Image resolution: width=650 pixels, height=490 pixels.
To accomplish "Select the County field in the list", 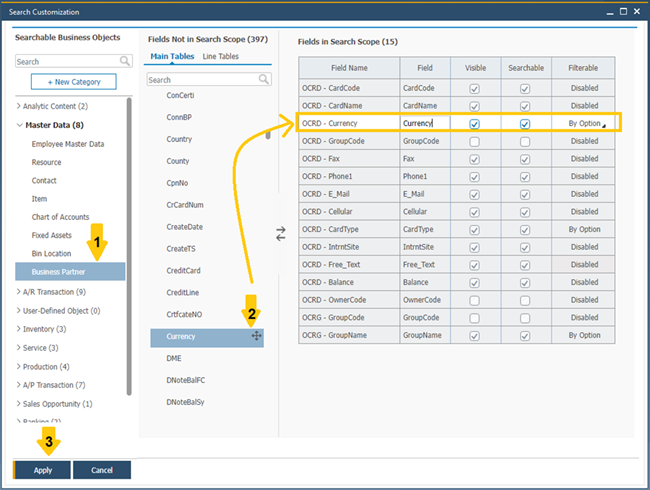I will tap(178, 161).
